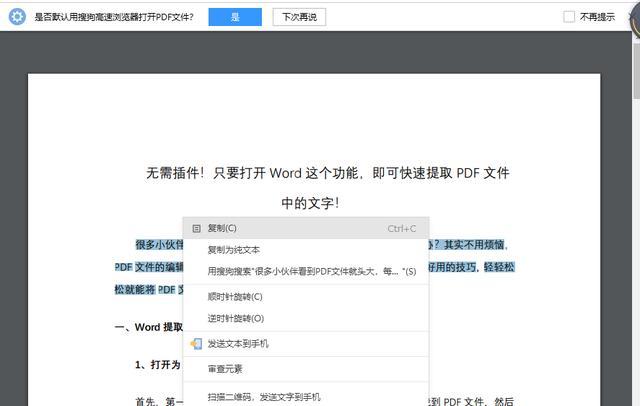Click the 下次再说 button

pyautogui.click(x=299, y=17)
